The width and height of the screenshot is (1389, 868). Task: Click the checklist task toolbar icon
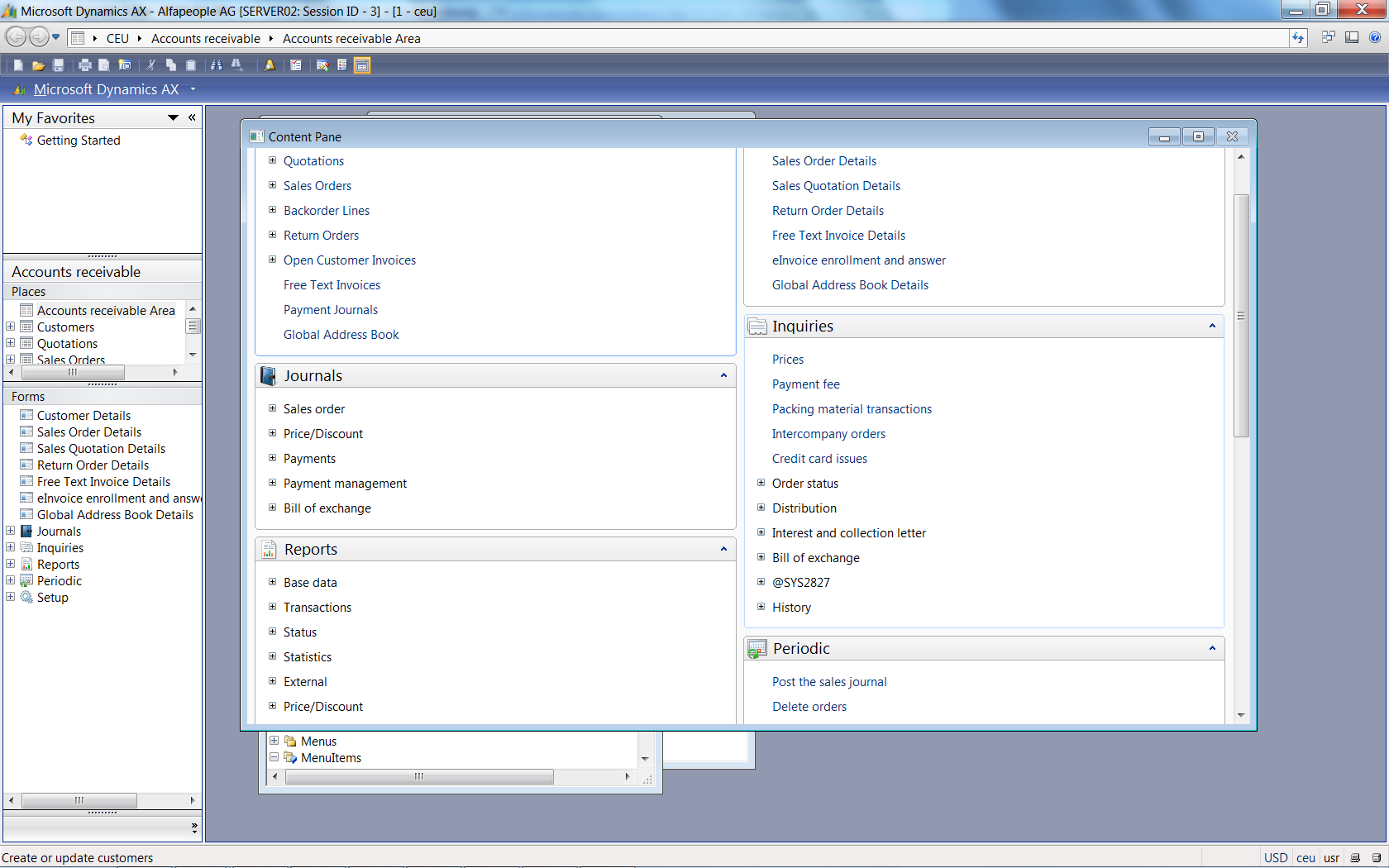click(296, 65)
